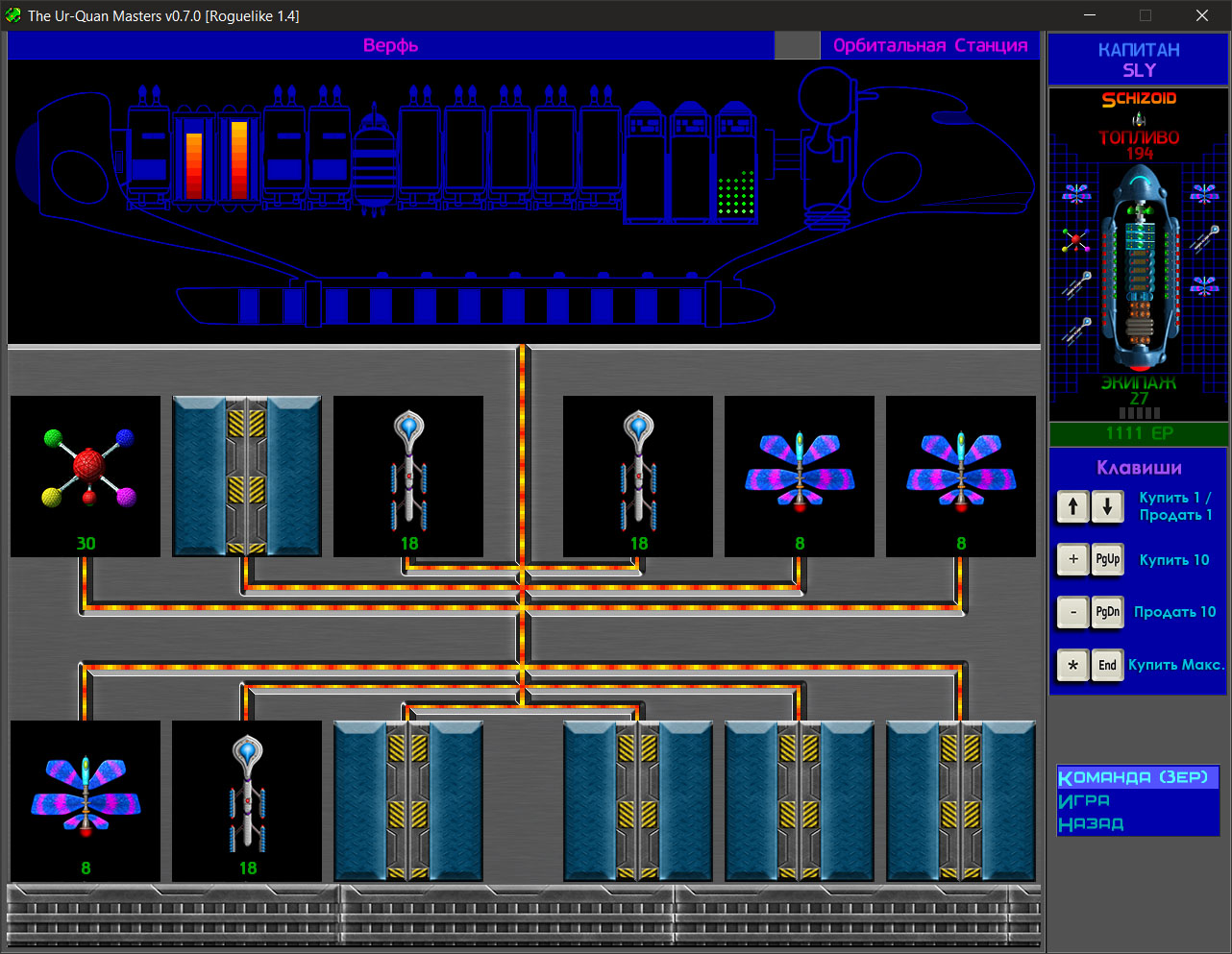Pick the 18-crew ship left of the top-row conduit
Viewport: 1232px width, 954px height.
click(x=408, y=477)
